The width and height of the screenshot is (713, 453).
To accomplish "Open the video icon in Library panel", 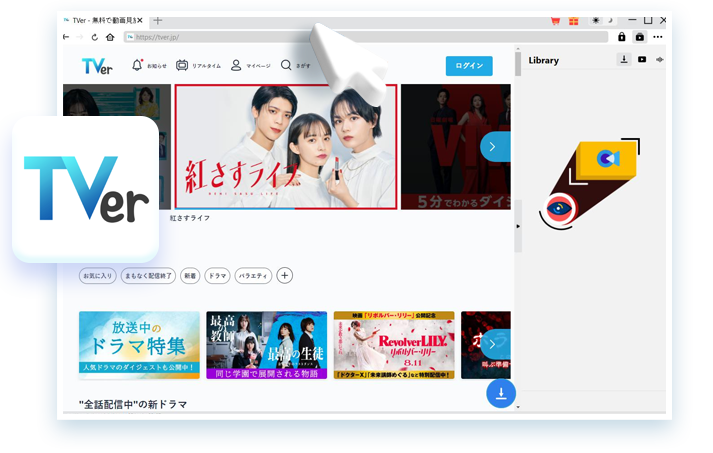I will [642, 59].
